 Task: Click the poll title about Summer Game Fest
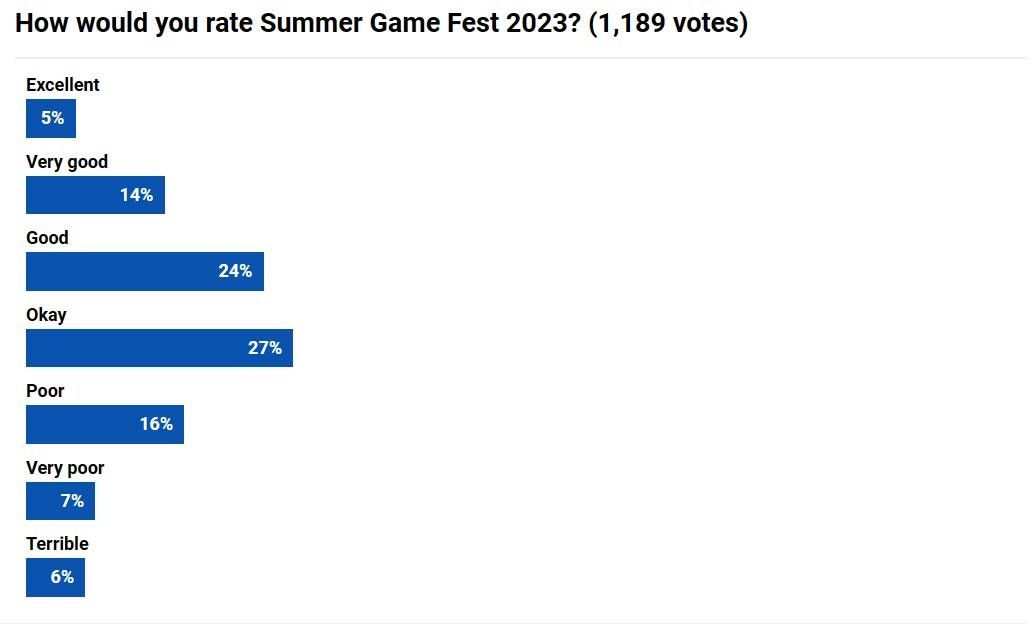[x=382, y=23]
